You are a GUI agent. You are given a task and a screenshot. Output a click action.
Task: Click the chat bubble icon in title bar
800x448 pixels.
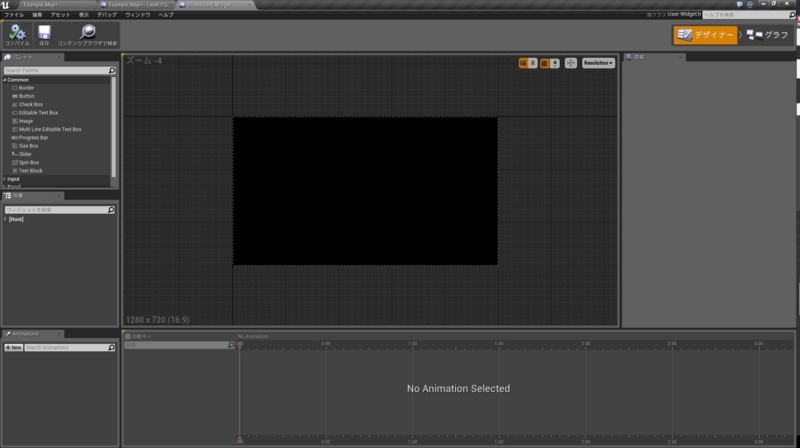[739, 4]
